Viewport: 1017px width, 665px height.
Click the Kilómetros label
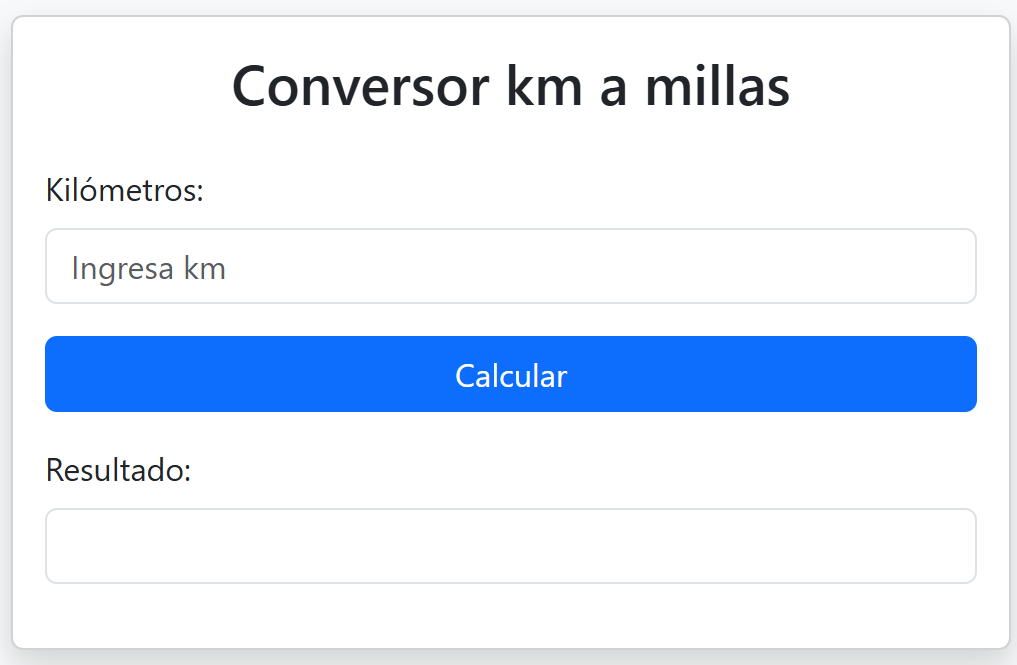pyautogui.click(x=125, y=191)
